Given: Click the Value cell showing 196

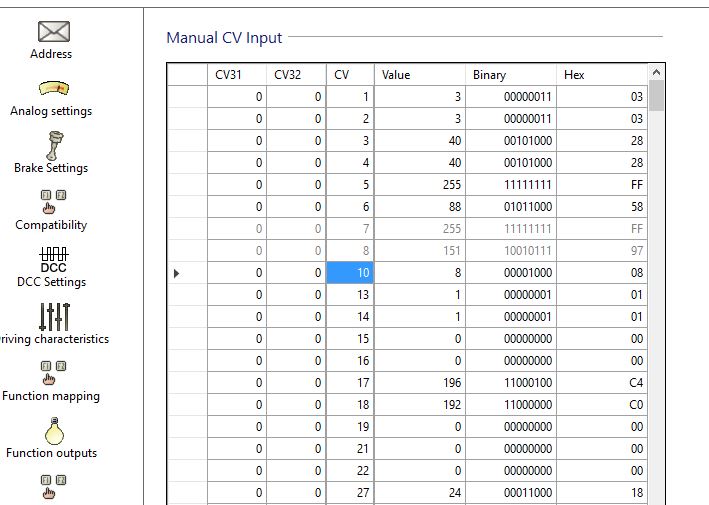Looking at the screenshot, I should click(x=420, y=382).
